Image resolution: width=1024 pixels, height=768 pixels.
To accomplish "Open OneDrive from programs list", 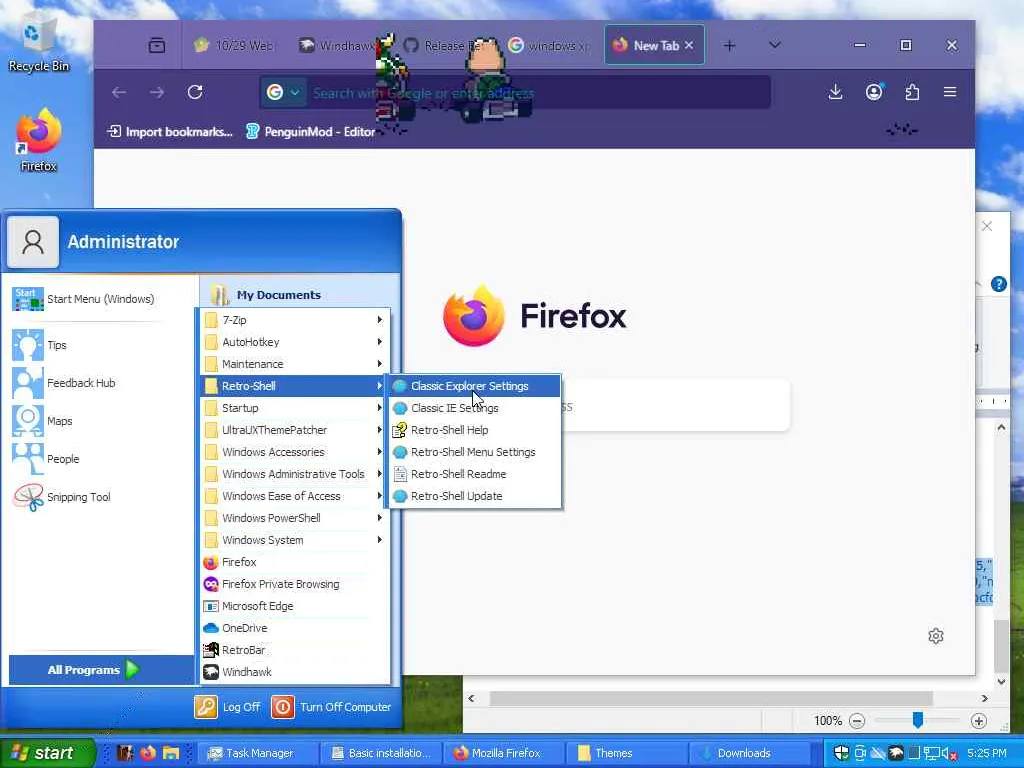I will point(294,628).
